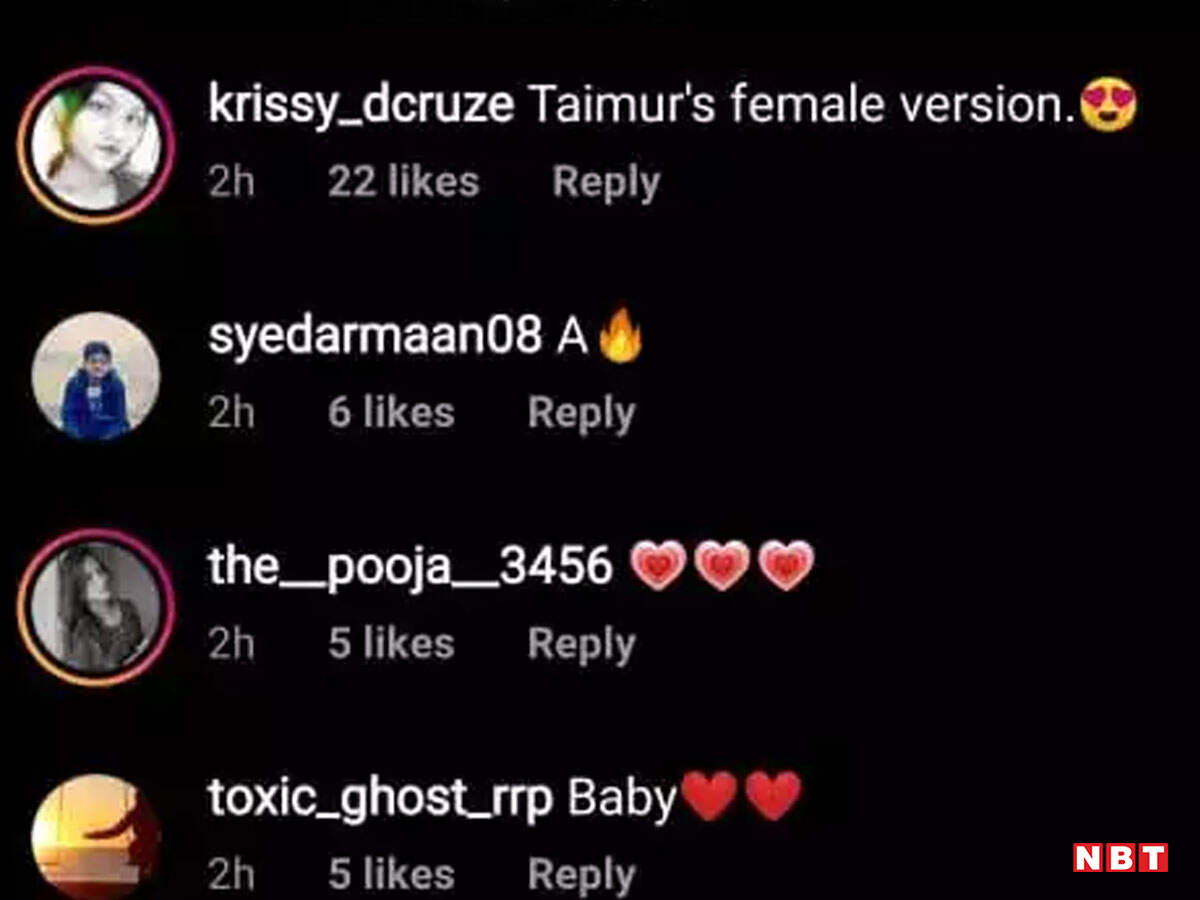Open toxic_ghost_rrp's sunset profile picture
The height and width of the screenshot is (900, 1200).
[96, 837]
